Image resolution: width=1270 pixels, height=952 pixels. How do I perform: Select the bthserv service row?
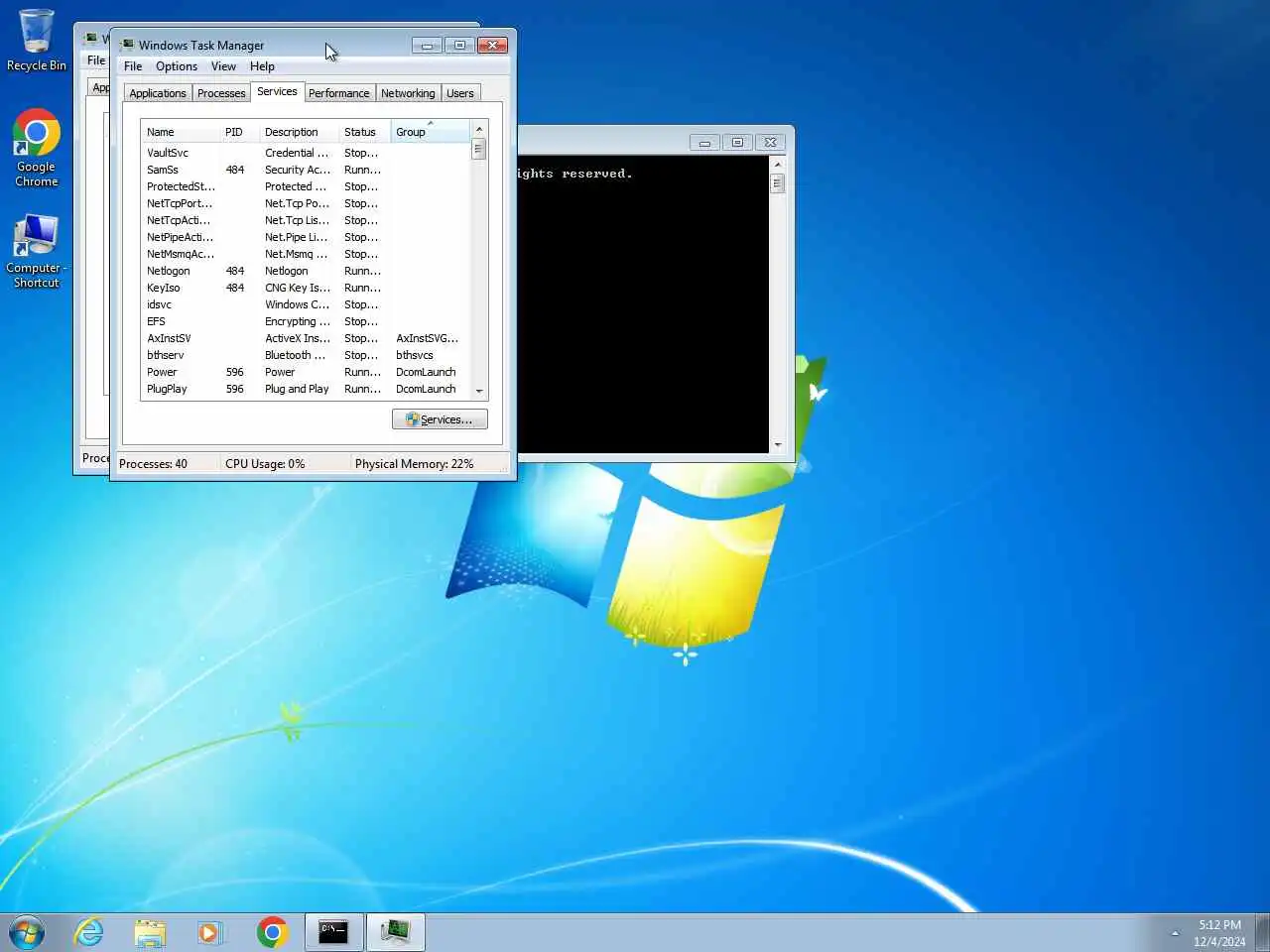(x=306, y=355)
